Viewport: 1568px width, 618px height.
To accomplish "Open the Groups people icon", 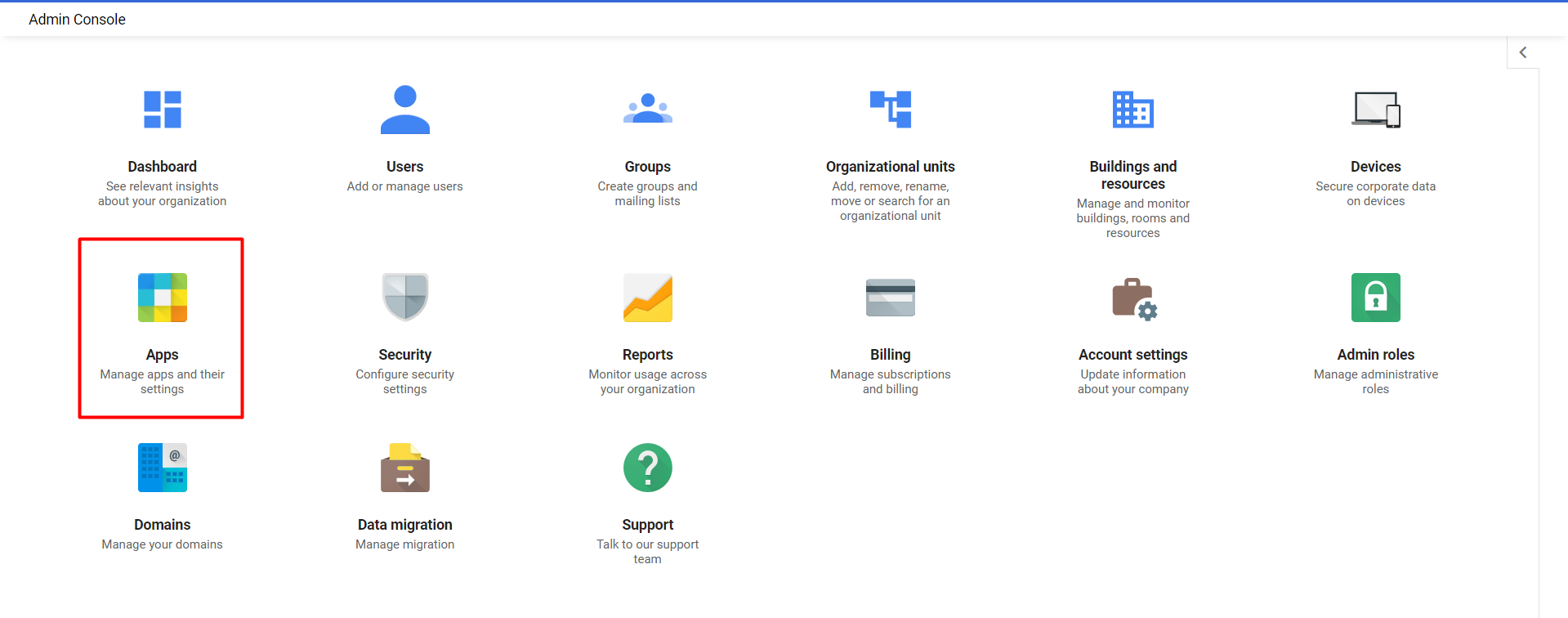I will [648, 109].
